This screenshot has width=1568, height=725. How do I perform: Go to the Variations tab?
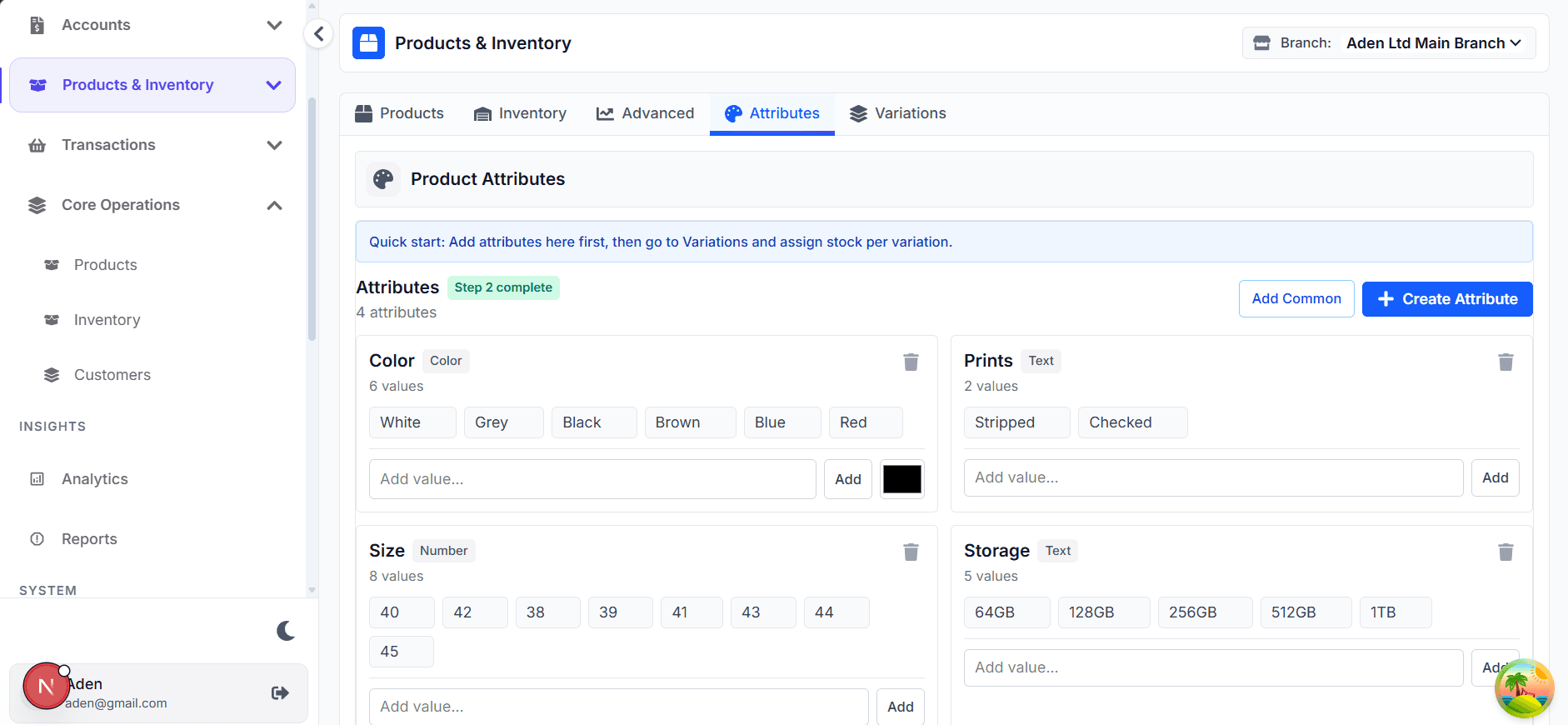pyautogui.click(x=897, y=113)
